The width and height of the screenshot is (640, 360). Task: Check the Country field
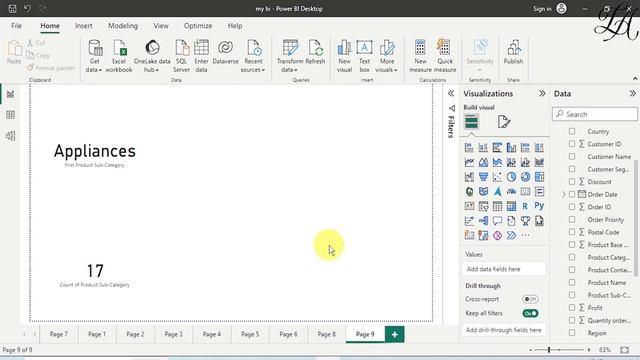(572, 131)
